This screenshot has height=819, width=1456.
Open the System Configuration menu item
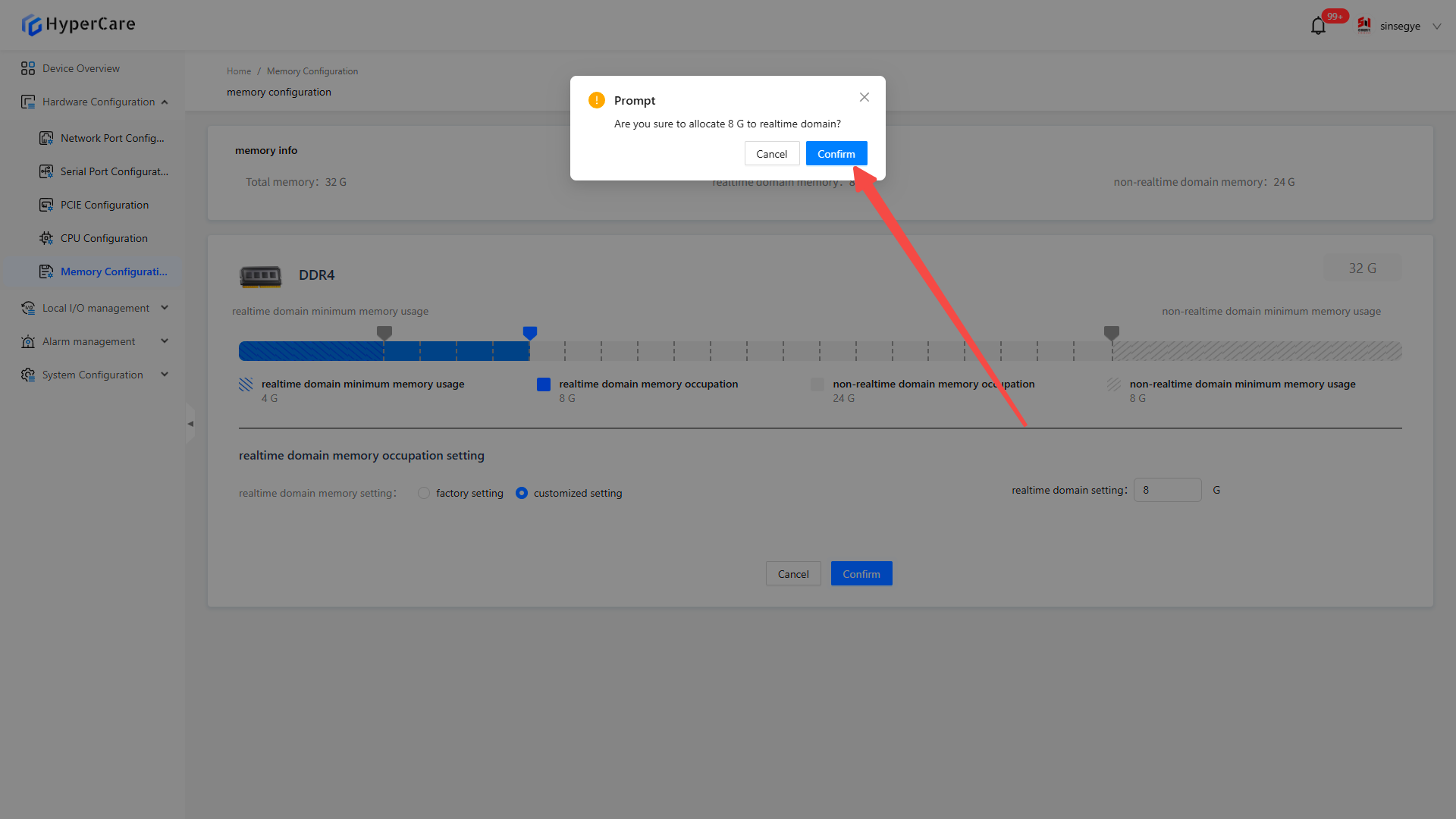[x=93, y=375]
